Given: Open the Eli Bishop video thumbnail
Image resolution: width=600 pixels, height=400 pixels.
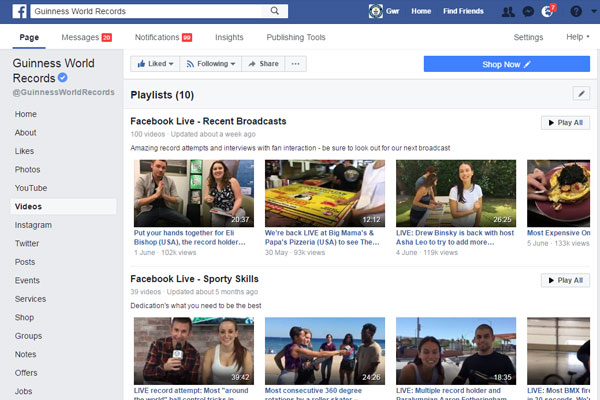Looking at the screenshot, I should (193, 193).
